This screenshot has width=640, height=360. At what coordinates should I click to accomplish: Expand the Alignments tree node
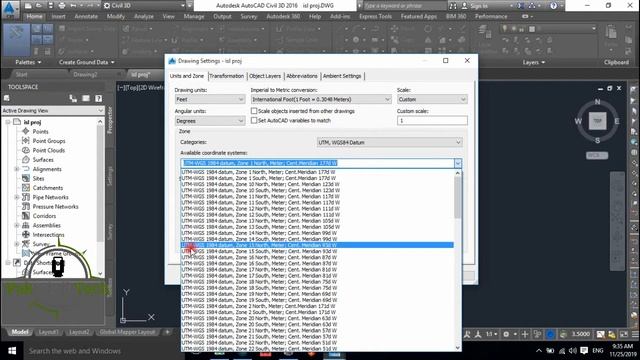click(17, 169)
